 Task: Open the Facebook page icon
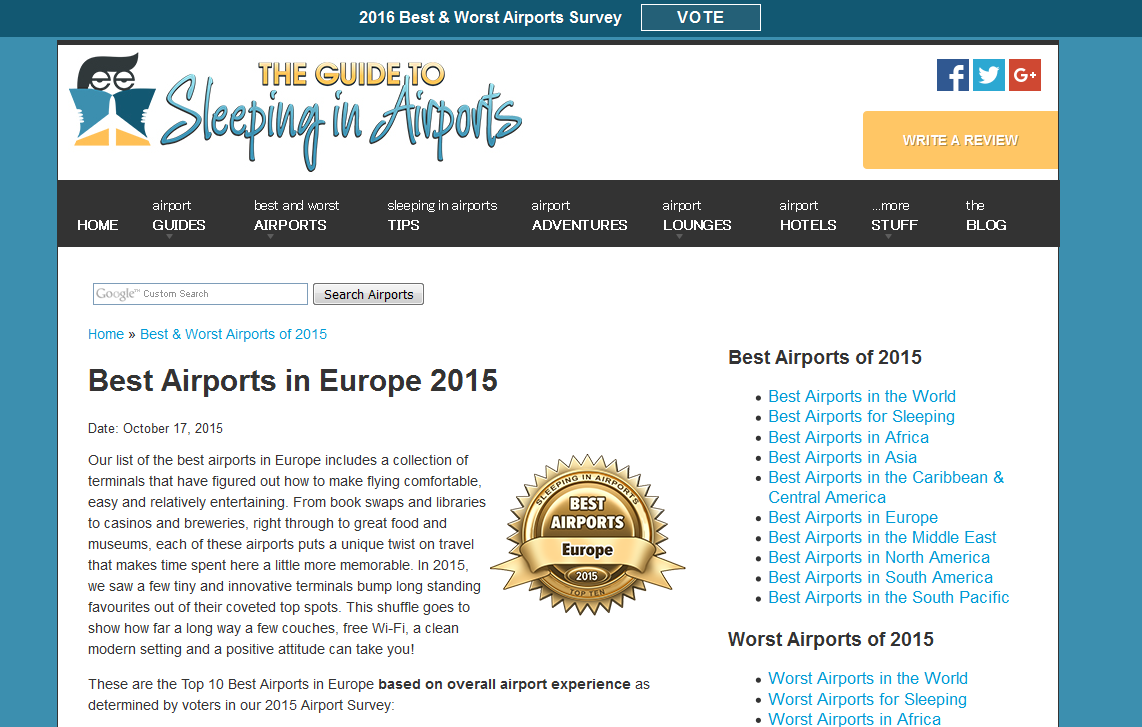953,75
